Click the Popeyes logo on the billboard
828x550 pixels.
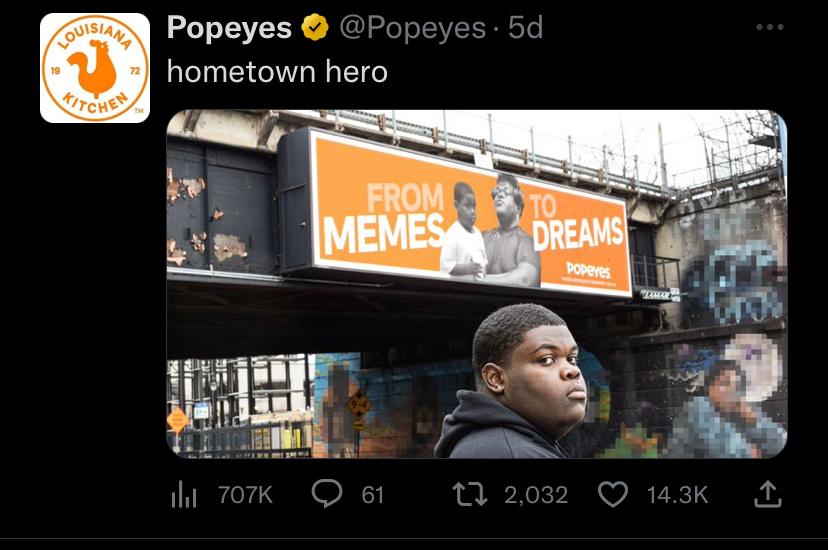click(587, 269)
